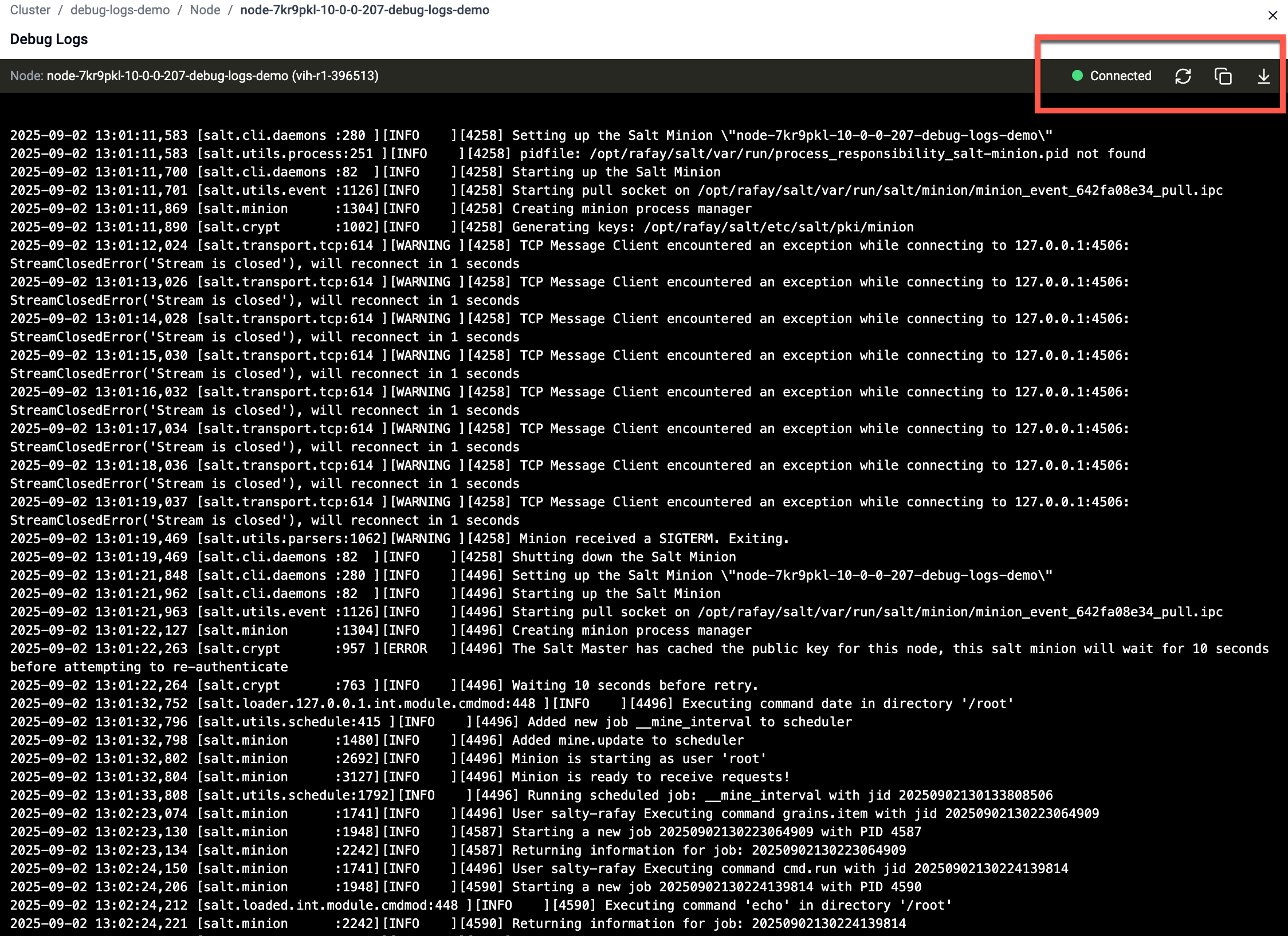Viewport: 1288px width, 936px height.
Task: Click log line 'Starting a new job ... with PID 4590'
Action: pyautogui.click(x=466, y=887)
